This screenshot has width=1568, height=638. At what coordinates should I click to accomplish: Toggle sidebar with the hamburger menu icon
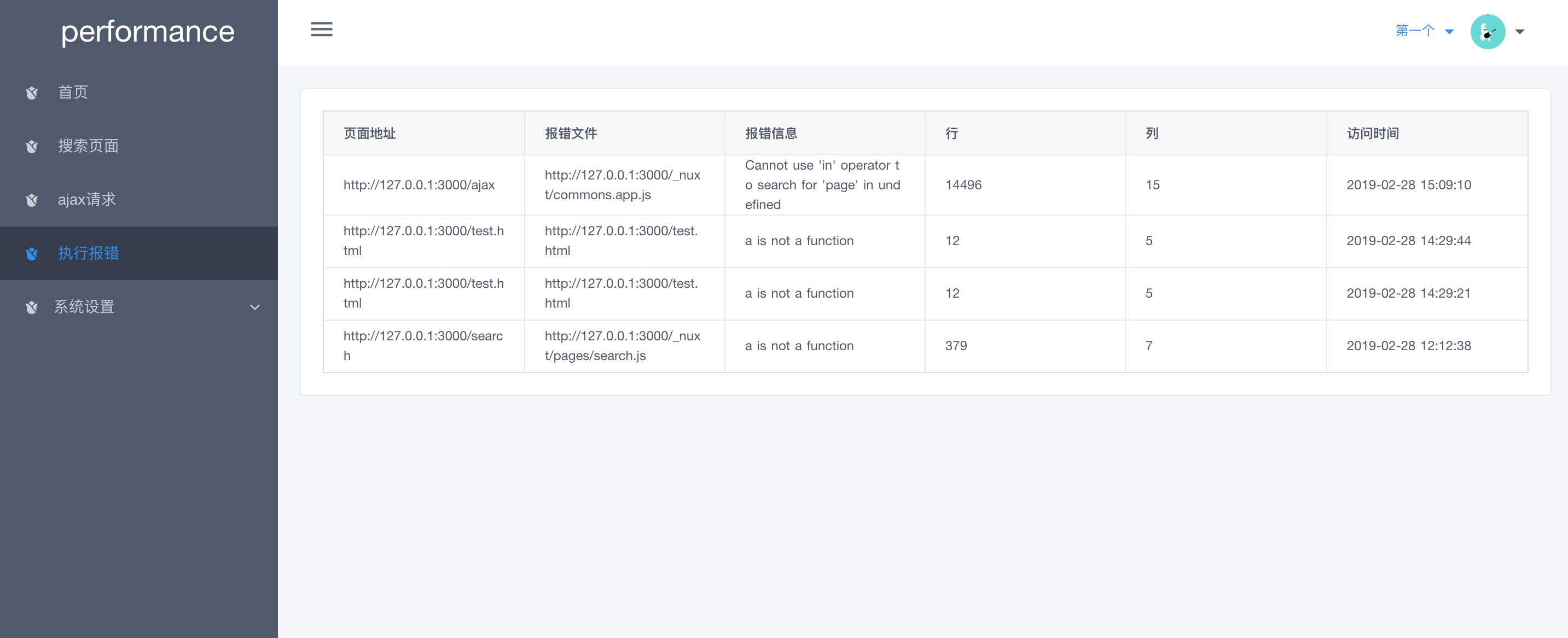click(x=321, y=29)
